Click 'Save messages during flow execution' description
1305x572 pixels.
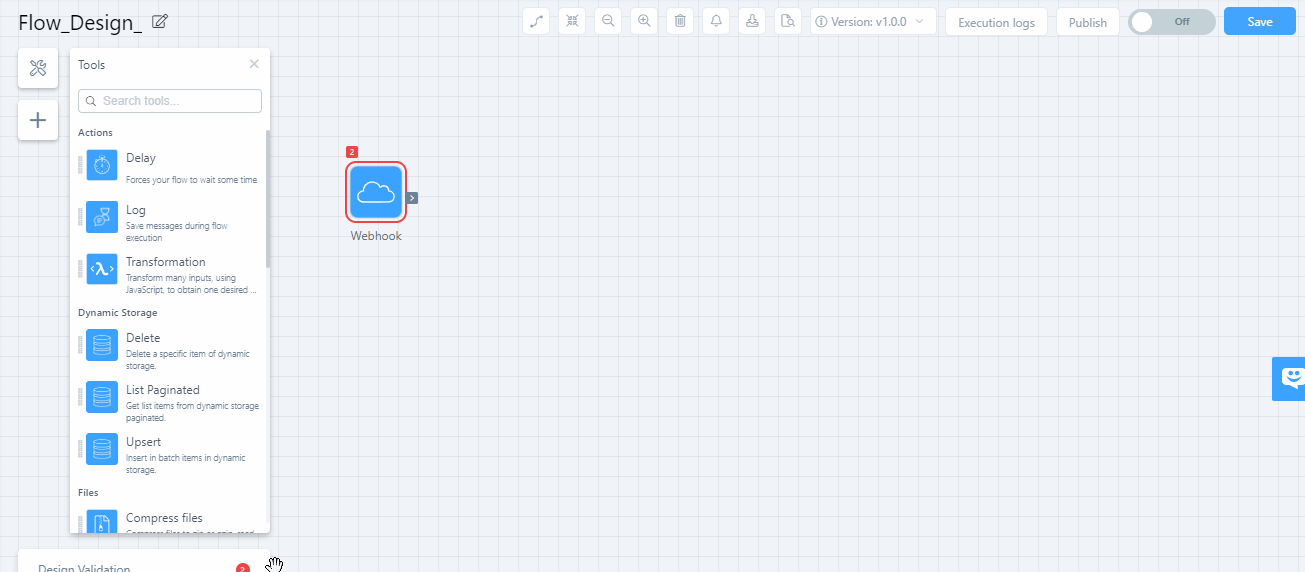[x=176, y=232]
